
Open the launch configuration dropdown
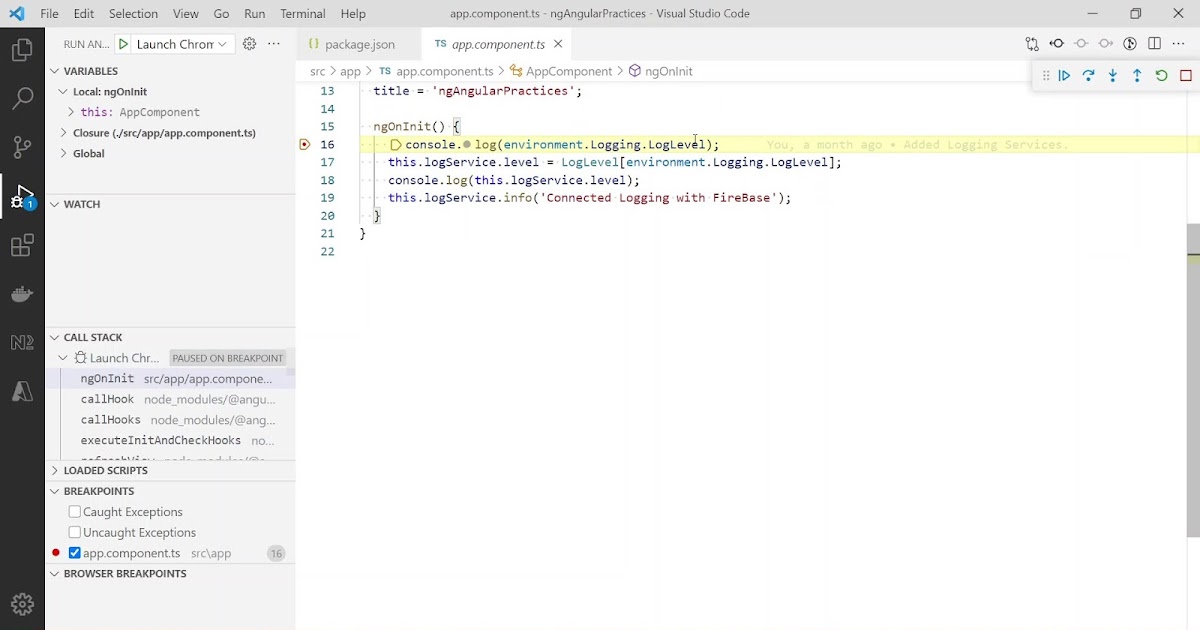[x=183, y=44]
